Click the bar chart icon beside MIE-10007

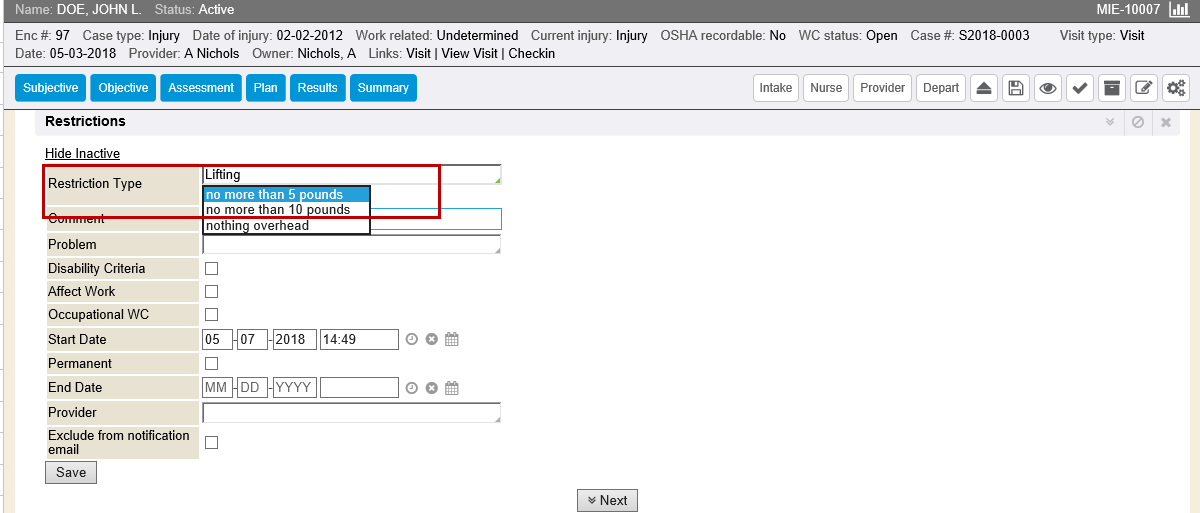pos(1178,10)
